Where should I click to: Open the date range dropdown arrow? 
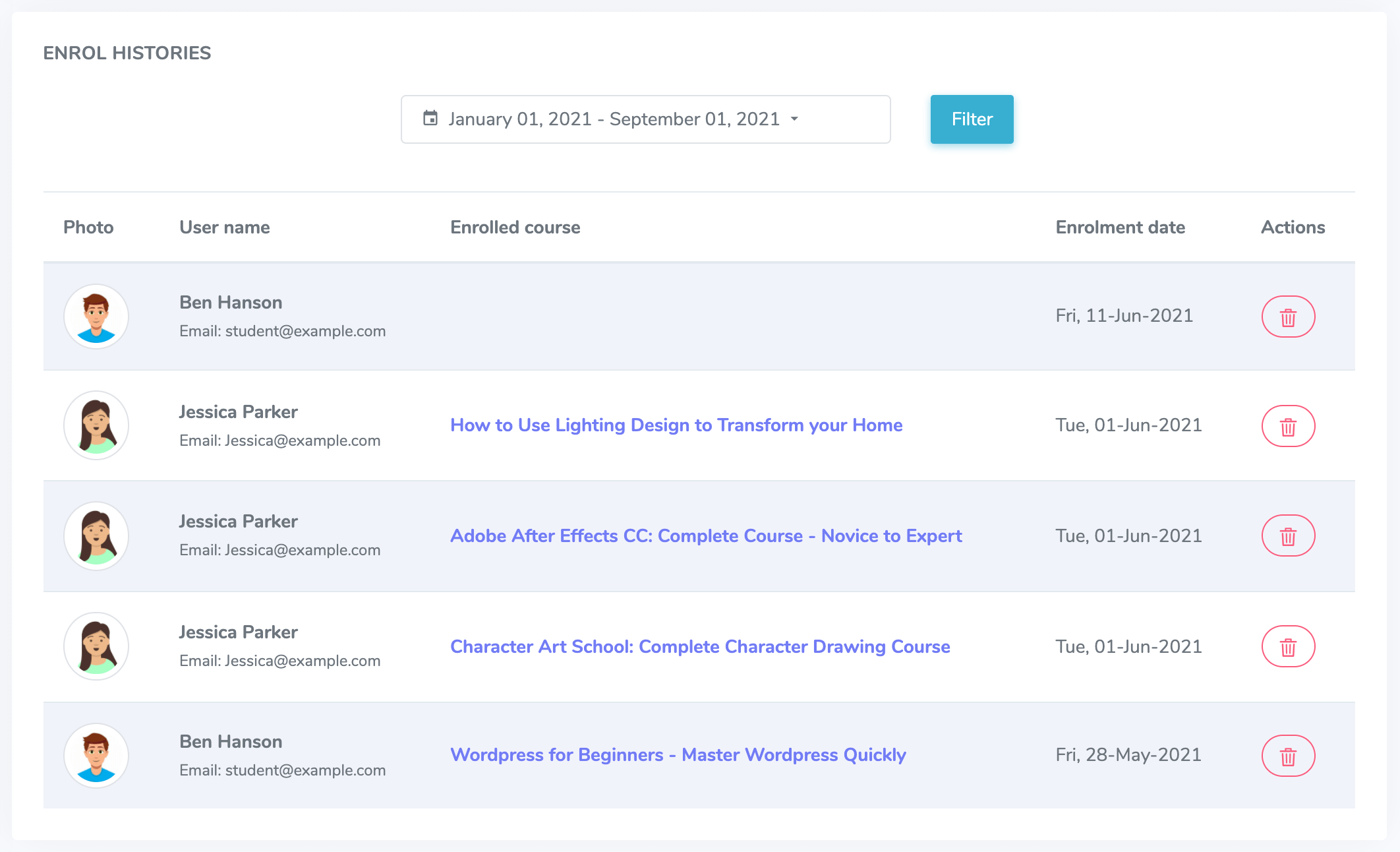pos(794,119)
